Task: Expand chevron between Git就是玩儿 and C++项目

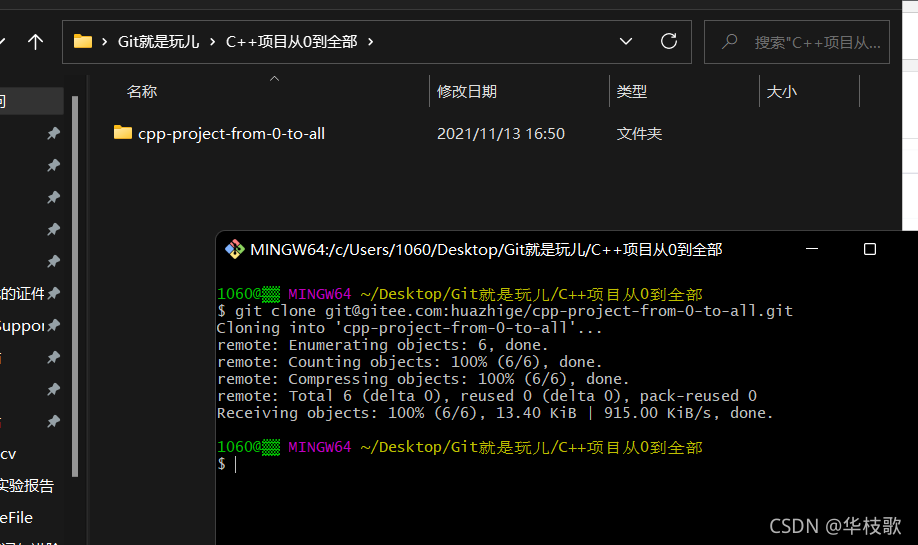Action: 212,42
